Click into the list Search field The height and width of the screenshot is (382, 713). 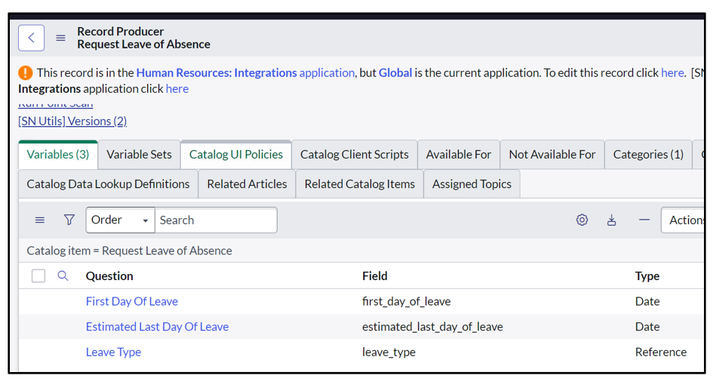click(216, 220)
